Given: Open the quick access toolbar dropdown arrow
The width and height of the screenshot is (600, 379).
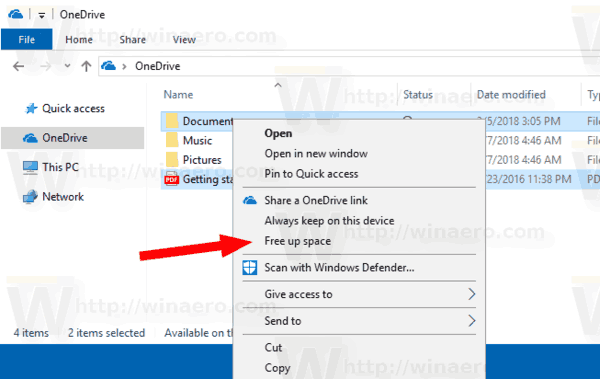Looking at the screenshot, I should pyautogui.click(x=41, y=15).
